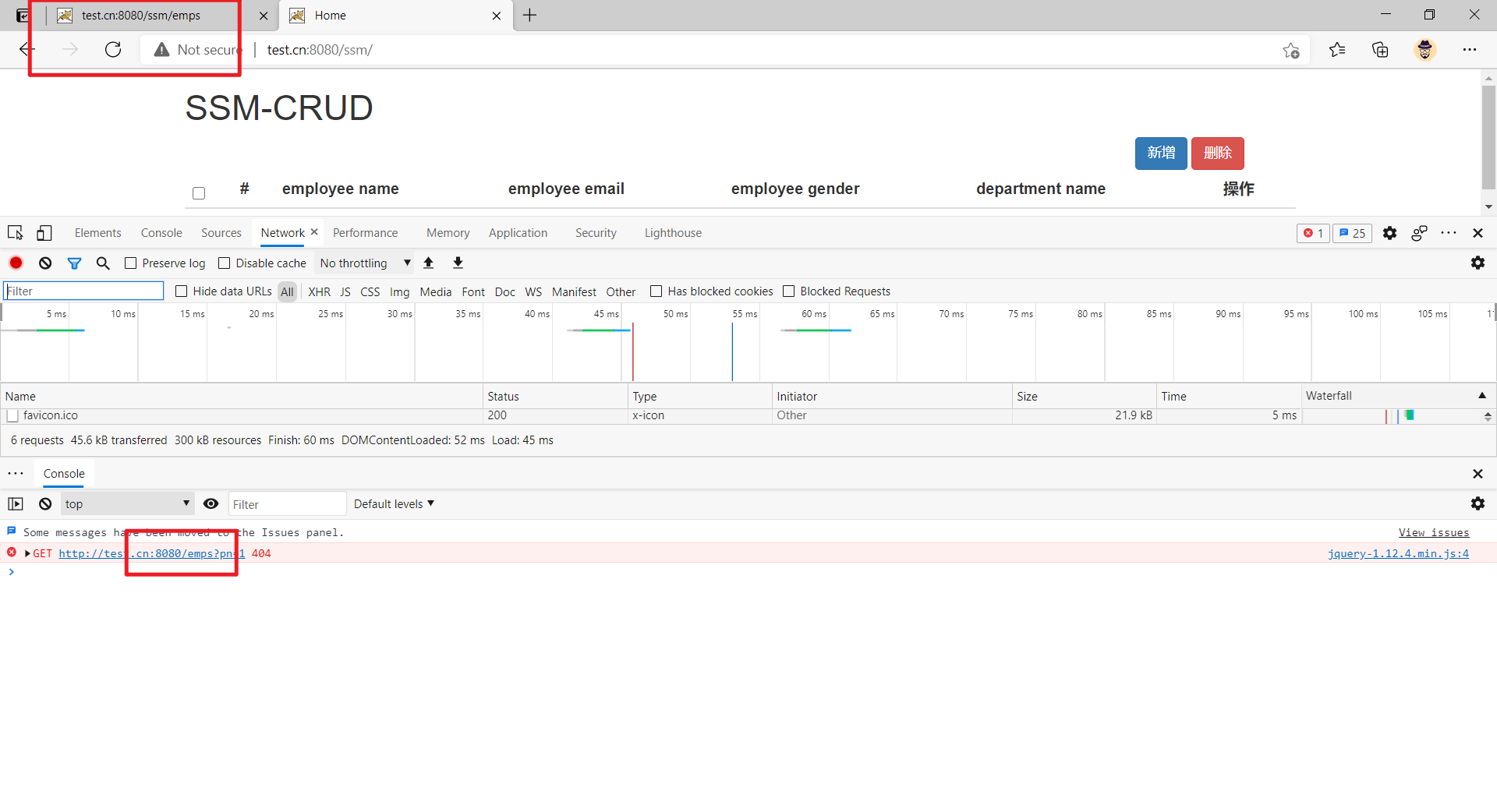Tick the Hide data URLs checkbox
Image resolution: width=1497 pixels, height=812 pixels.
(182, 291)
